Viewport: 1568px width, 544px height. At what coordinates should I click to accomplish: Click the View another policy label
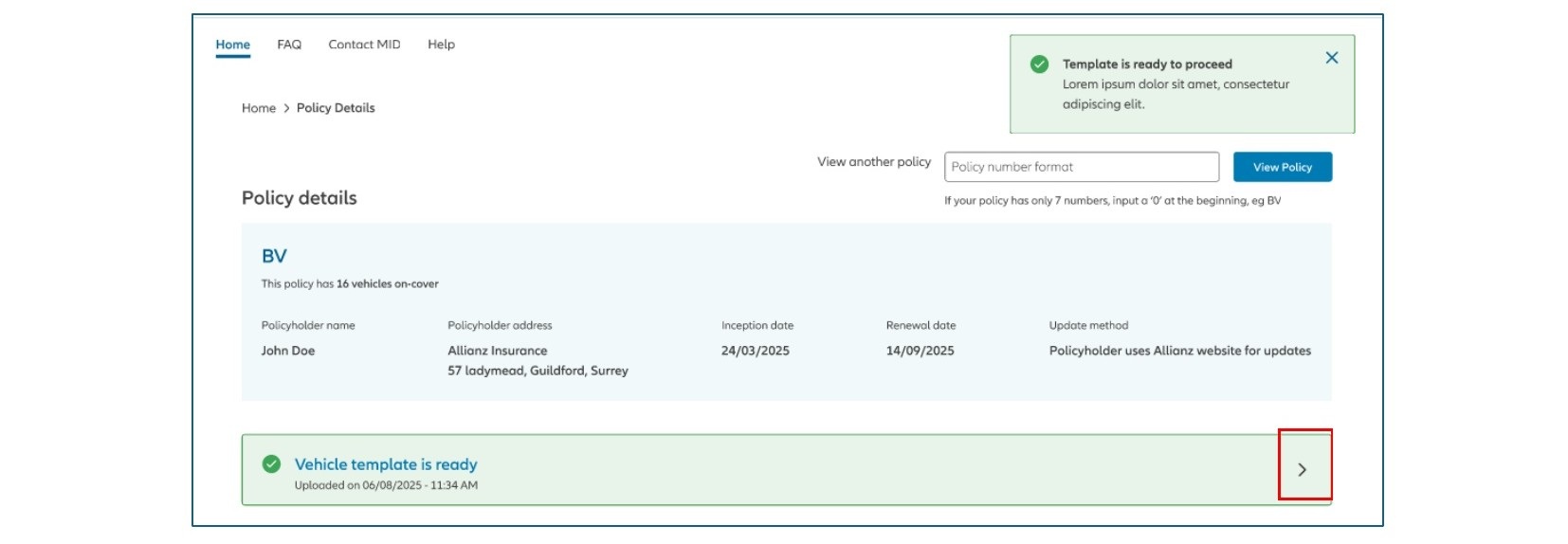click(x=874, y=162)
